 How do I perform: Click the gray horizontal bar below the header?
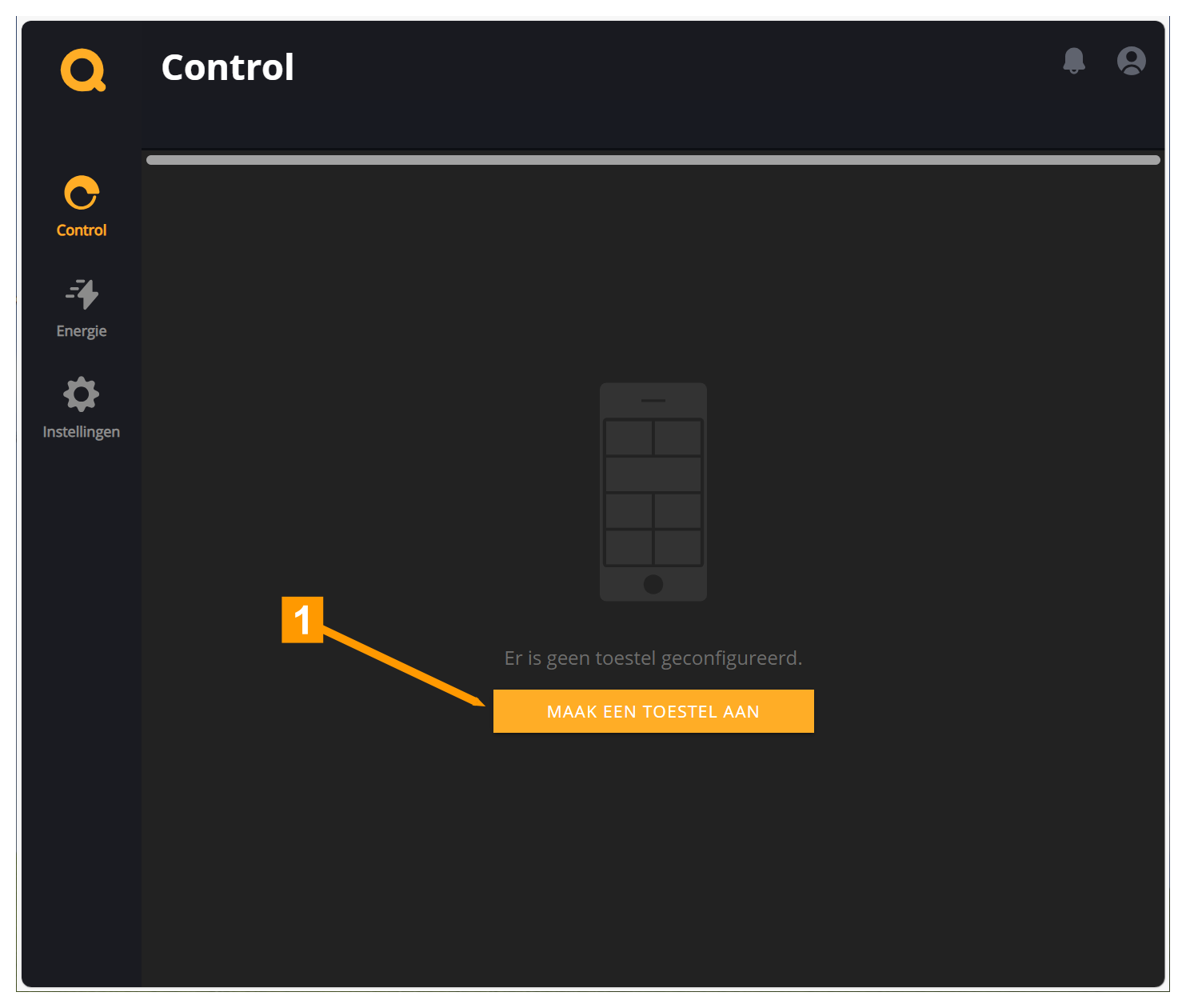(653, 160)
